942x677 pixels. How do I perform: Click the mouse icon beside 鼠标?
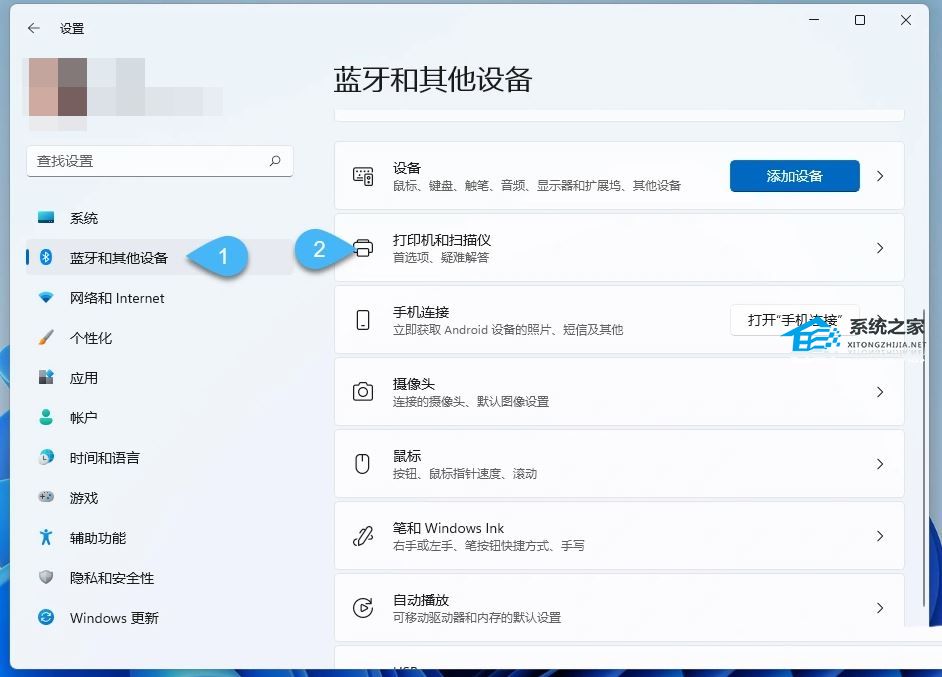tap(363, 464)
